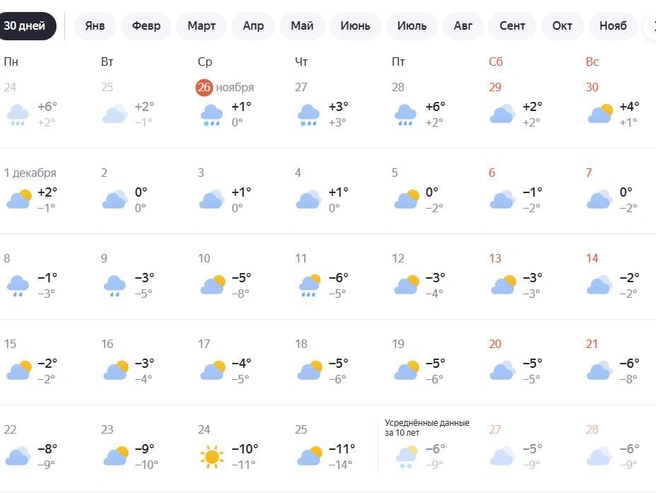Open forecast for 26 ноября

(x=226, y=87)
